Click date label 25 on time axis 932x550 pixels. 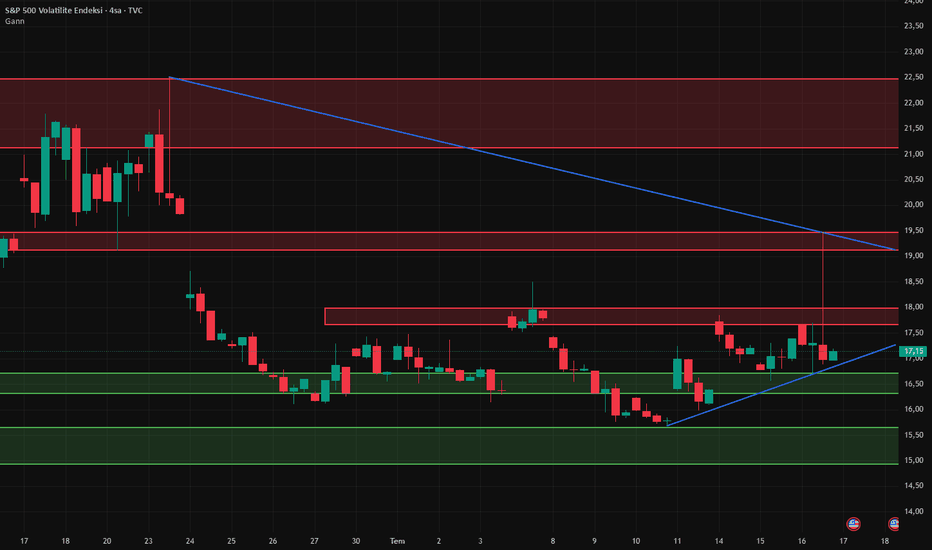pos(231,541)
